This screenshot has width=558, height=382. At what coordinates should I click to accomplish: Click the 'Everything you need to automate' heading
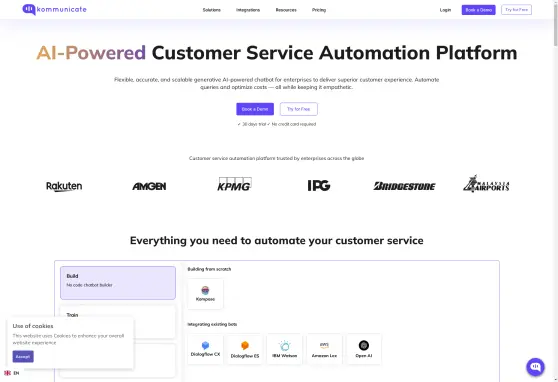pos(277,241)
